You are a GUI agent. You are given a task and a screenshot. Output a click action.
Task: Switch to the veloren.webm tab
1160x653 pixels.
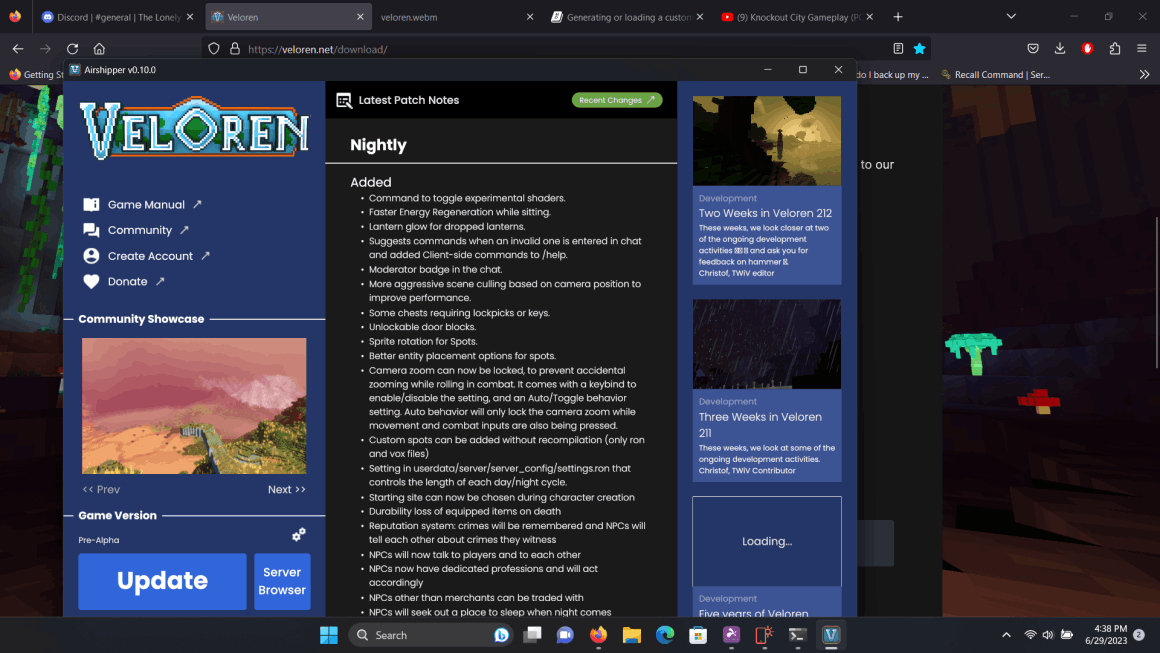pos(455,17)
